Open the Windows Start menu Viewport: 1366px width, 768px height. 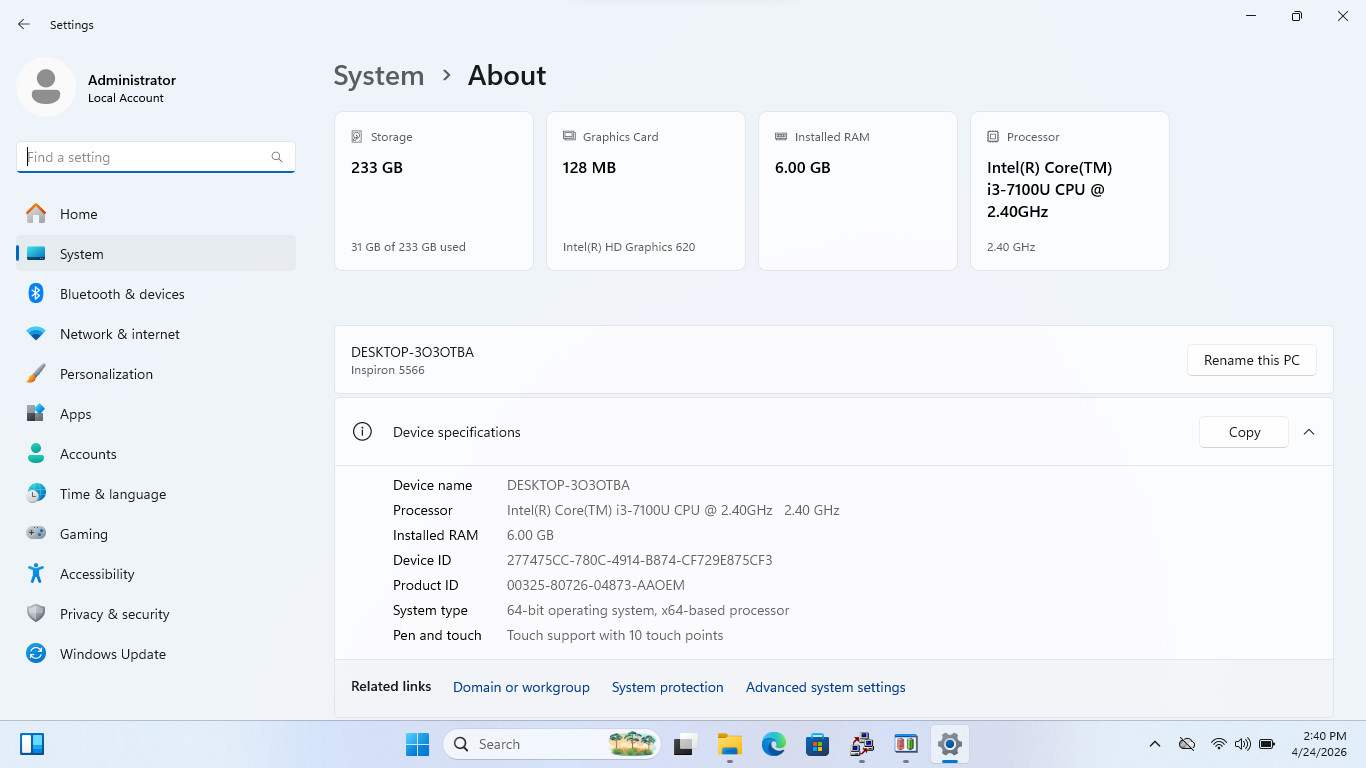[x=417, y=744]
